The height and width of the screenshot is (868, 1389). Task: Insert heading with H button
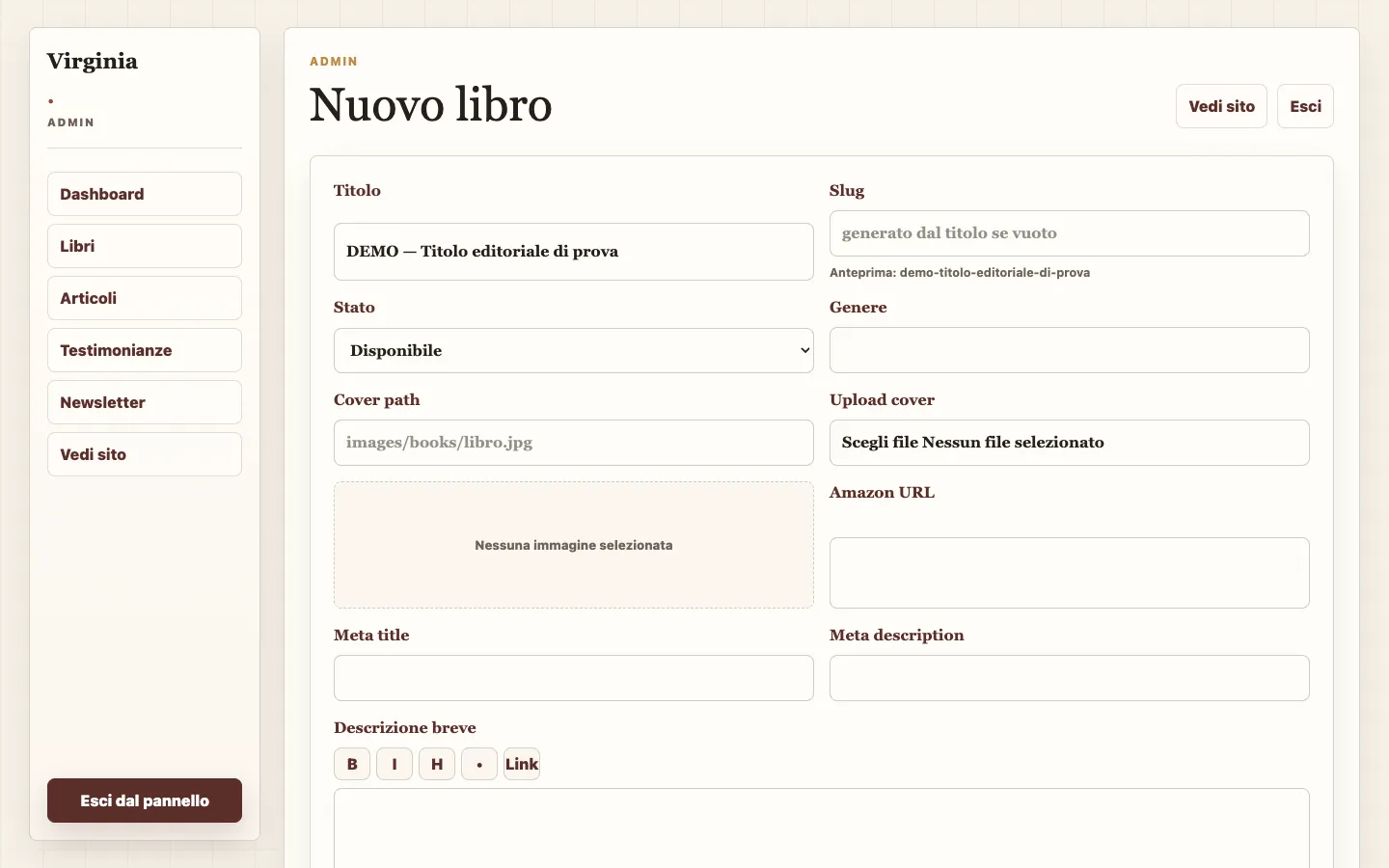pos(437,764)
